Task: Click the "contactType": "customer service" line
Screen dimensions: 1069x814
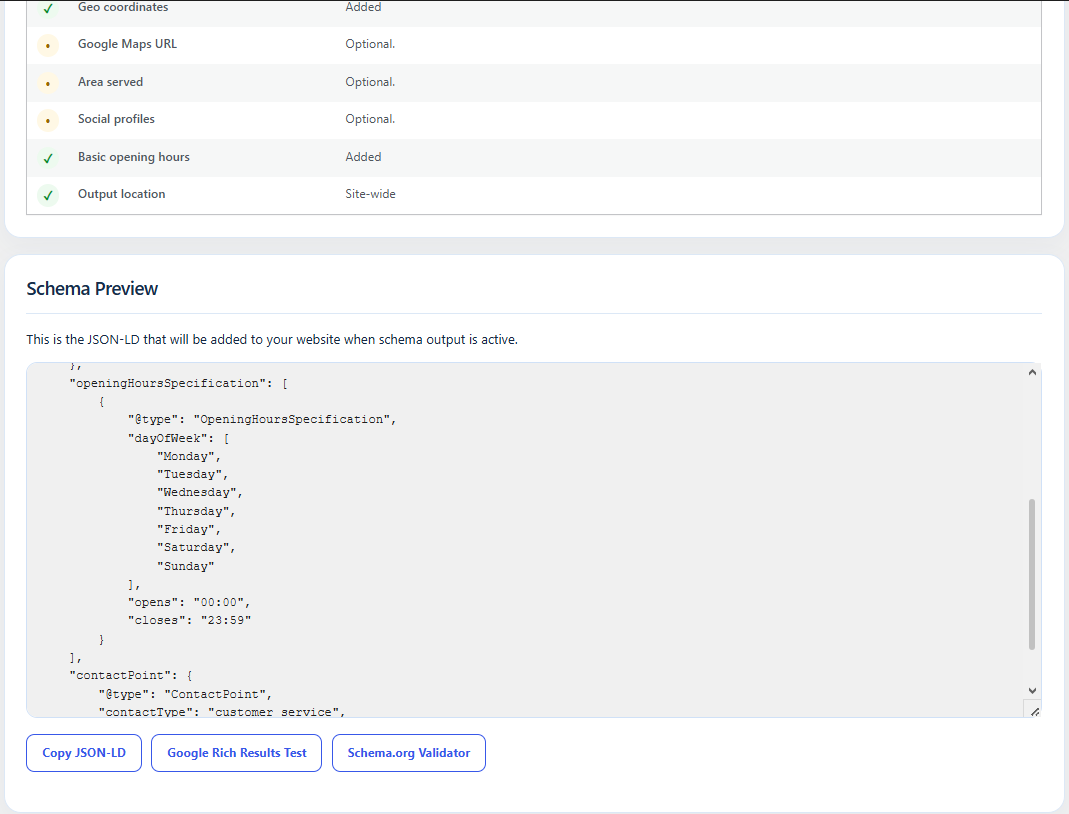Action: point(222,712)
